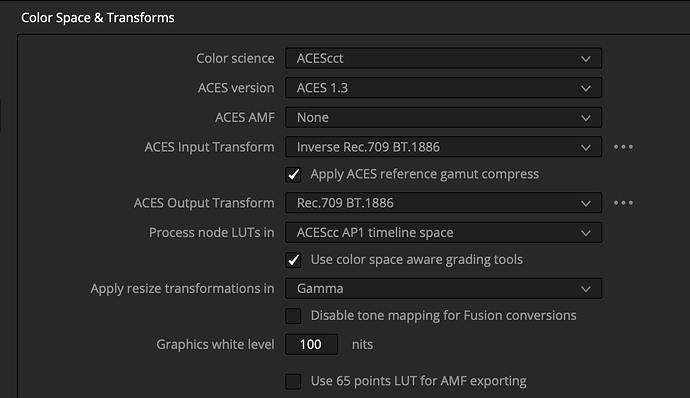The image size is (690, 398).
Task: Open the Color science dropdown
Action: tap(444, 58)
